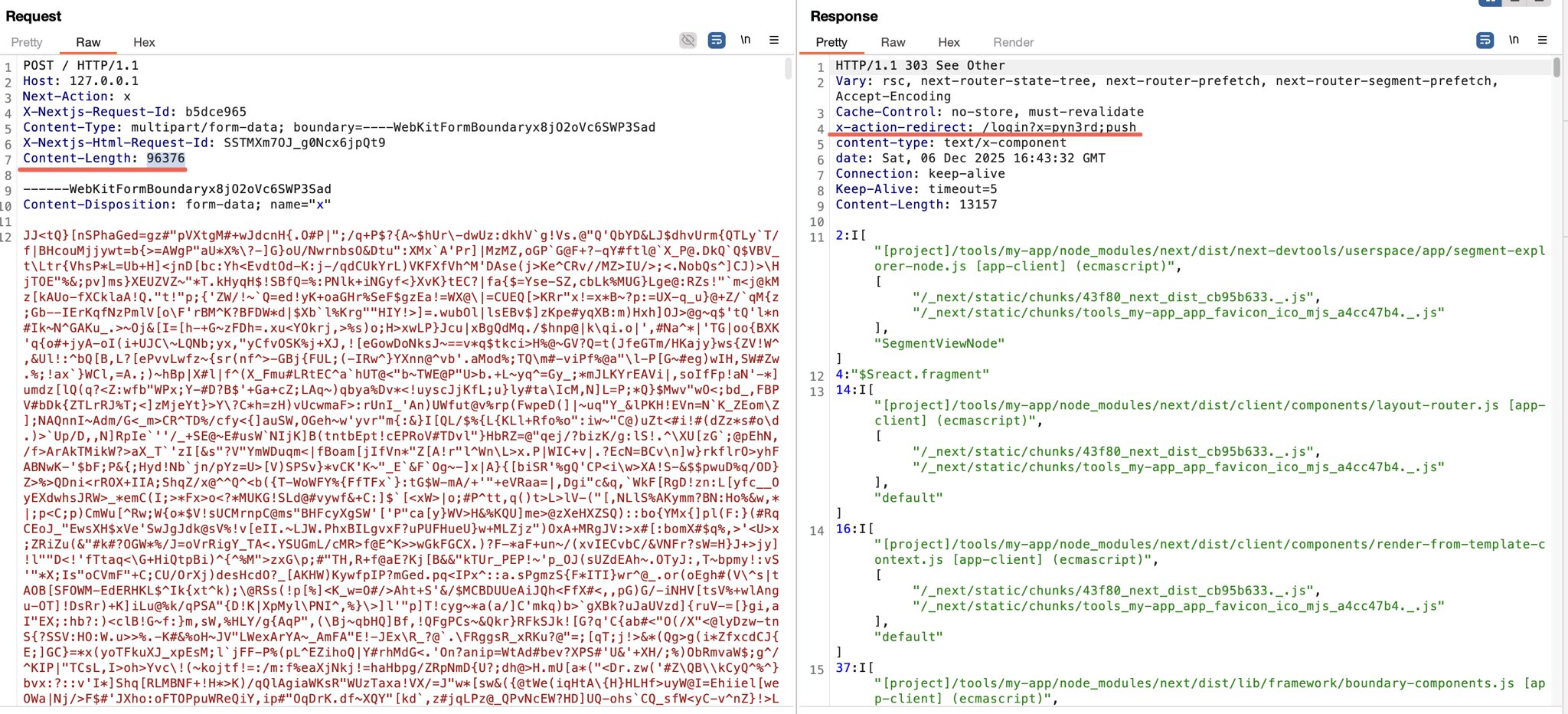The width and height of the screenshot is (1568, 714).
Task: Select the Pretty tab of the Response panel
Action: pyautogui.click(x=831, y=42)
